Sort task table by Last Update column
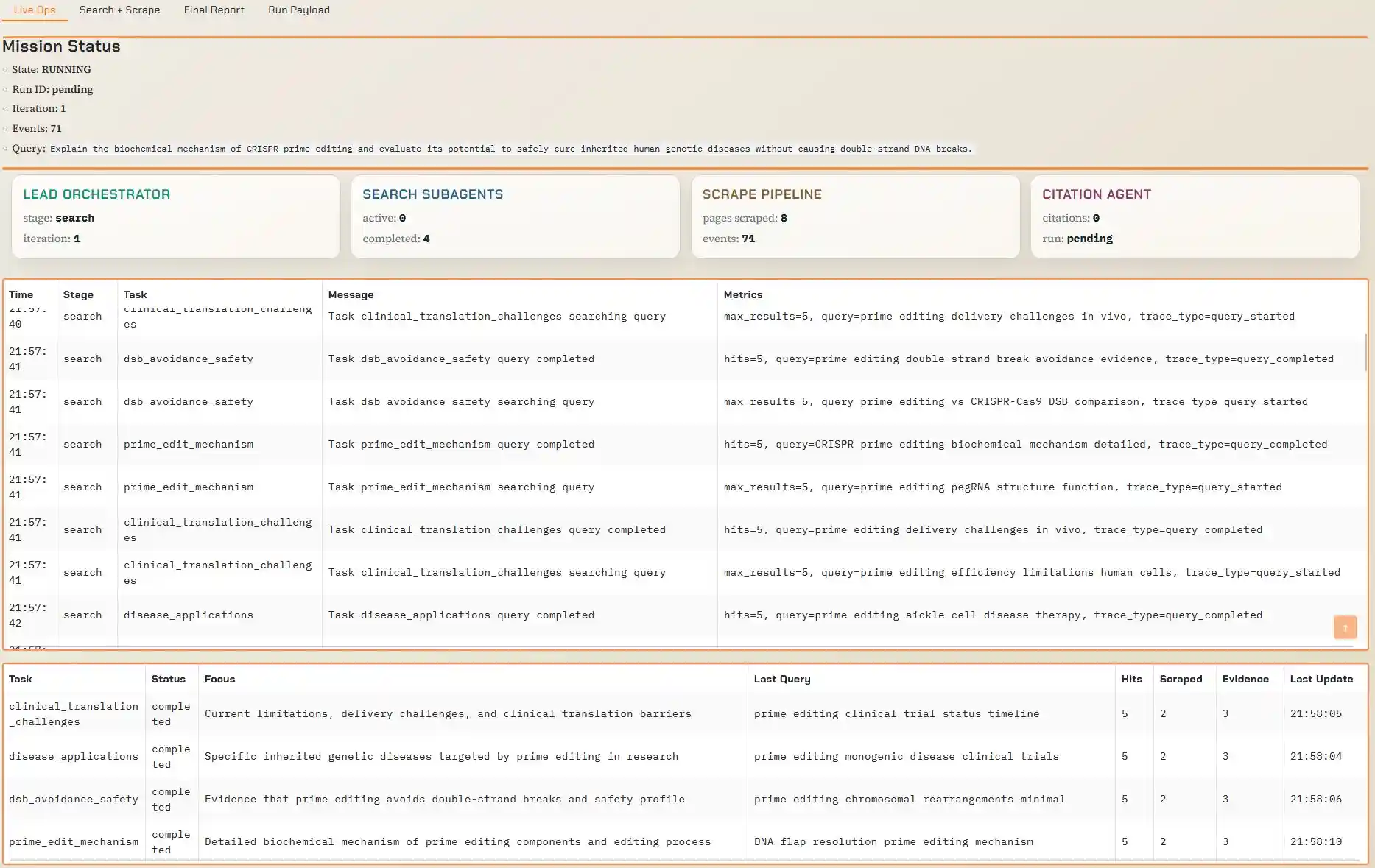 point(1322,679)
